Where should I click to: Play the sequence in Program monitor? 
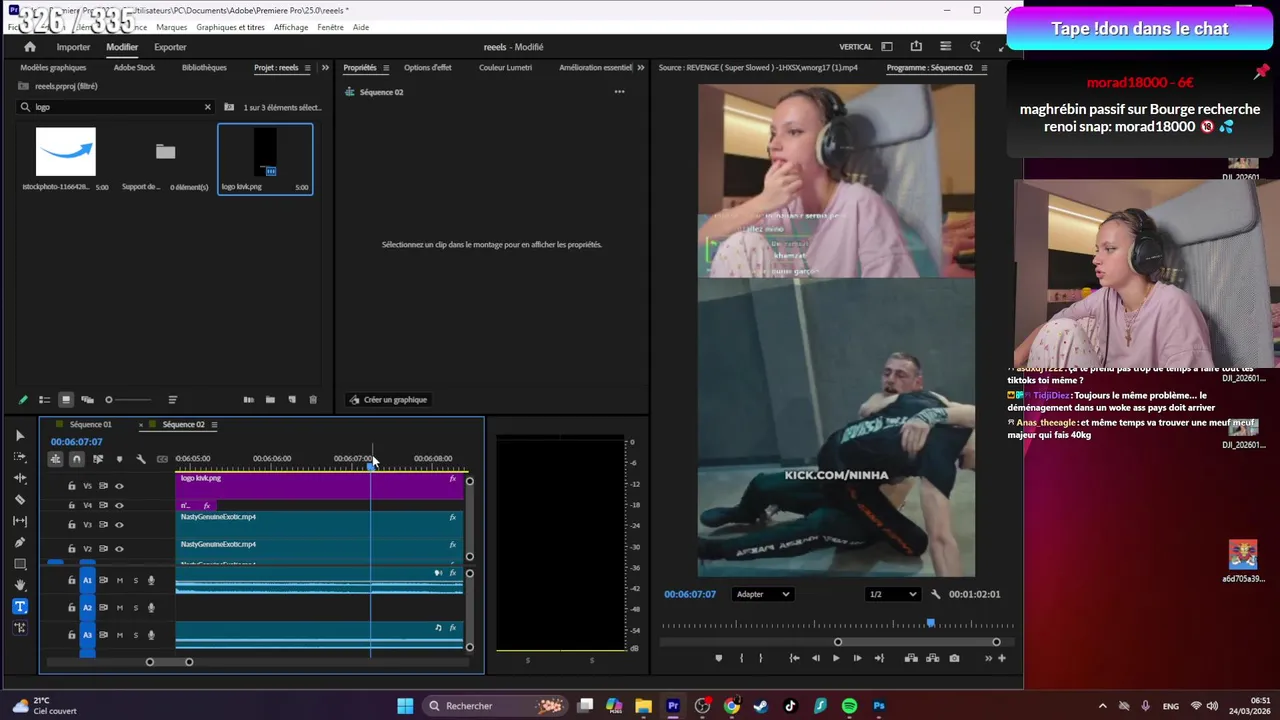tap(836, 658)
